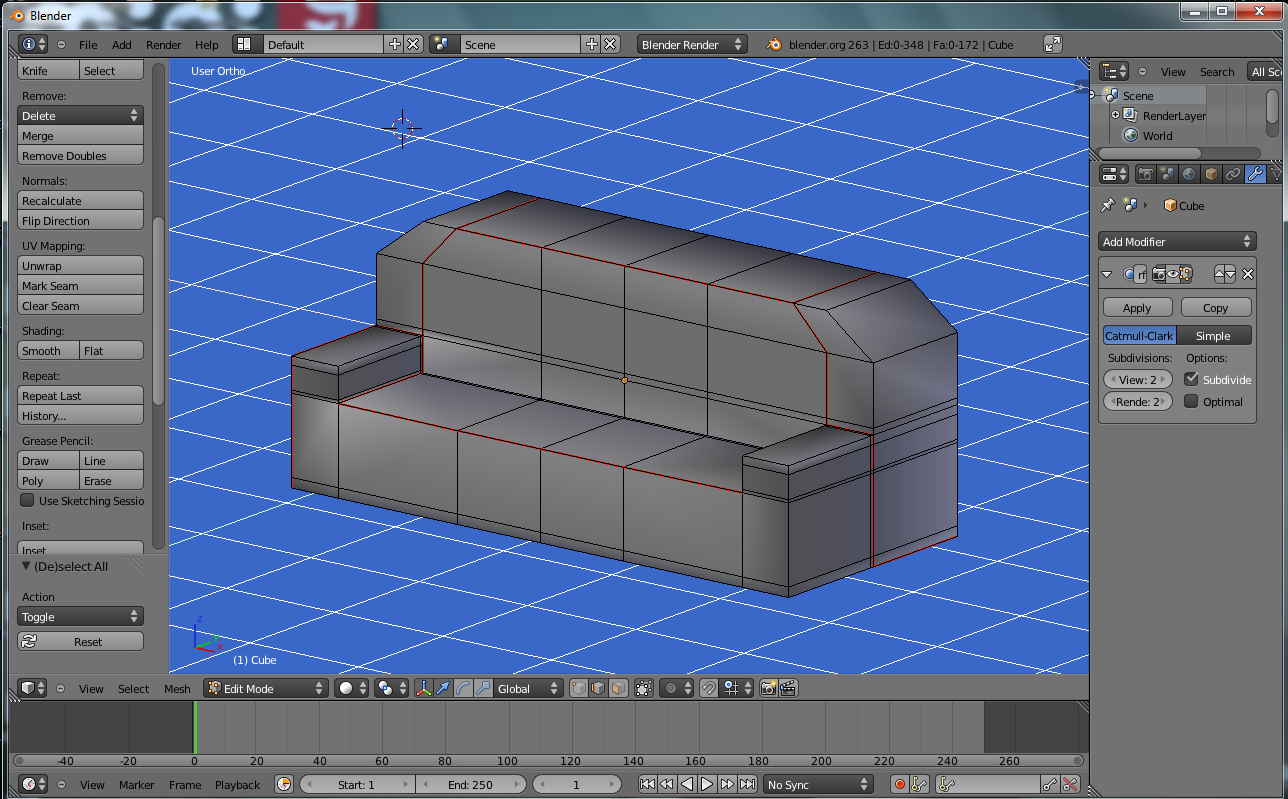Click the World properties globe icon

point(1189,174)
